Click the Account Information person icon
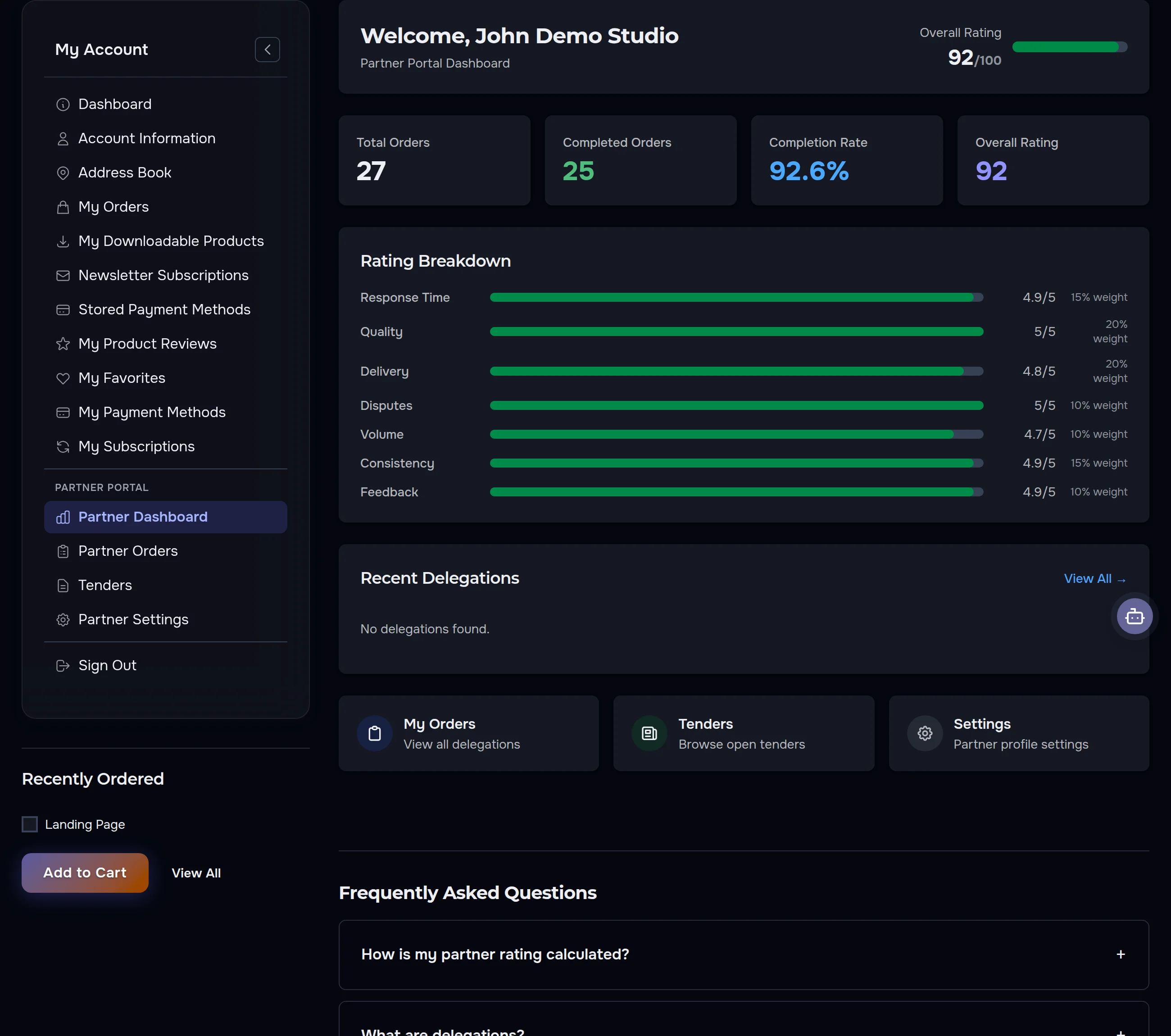Screen dimensions: 1171x1036 63,139
